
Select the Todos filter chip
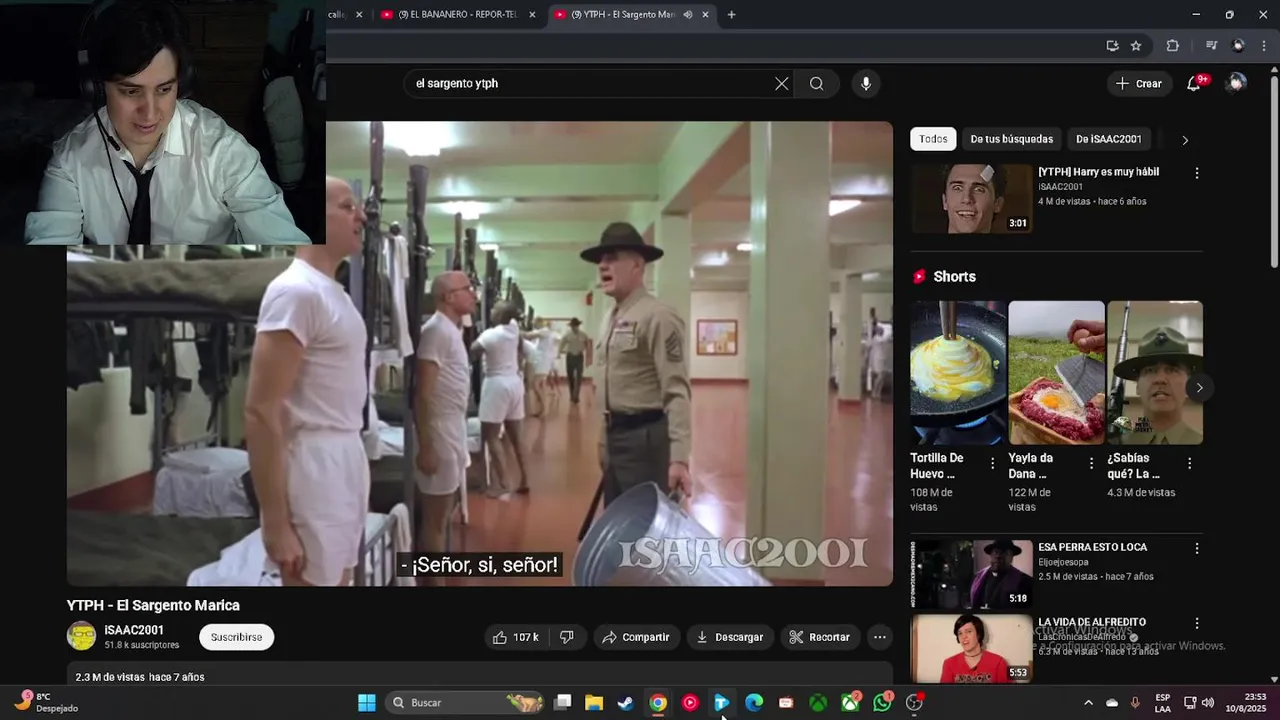tap(933, 139)
